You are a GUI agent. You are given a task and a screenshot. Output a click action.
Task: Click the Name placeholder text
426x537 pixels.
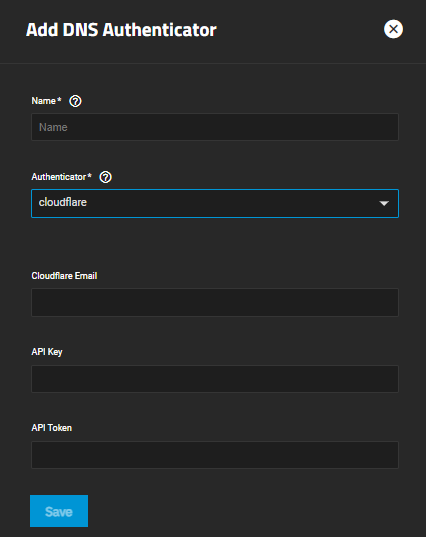[53, 127]
